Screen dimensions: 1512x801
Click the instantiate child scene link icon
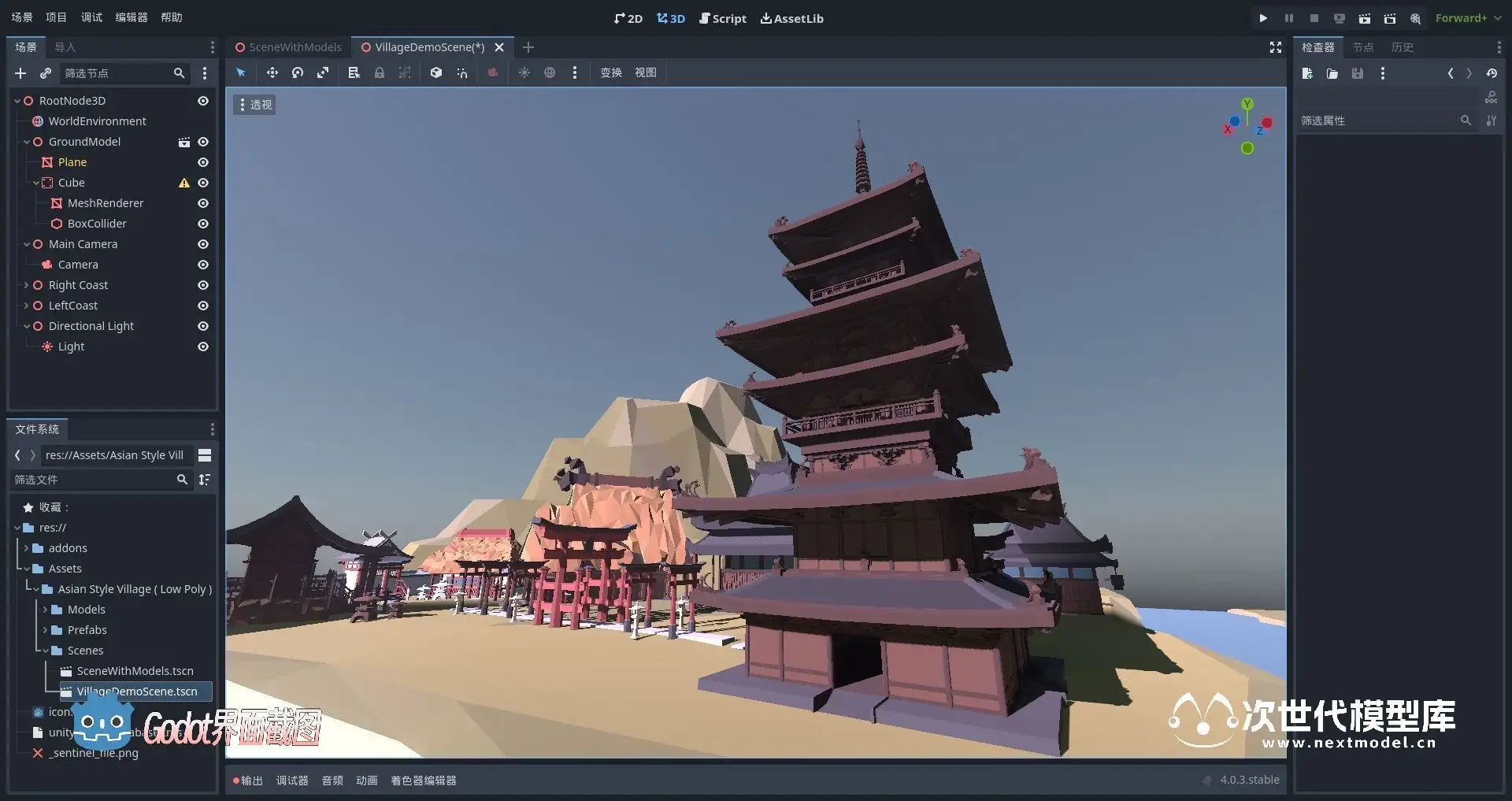tap(46, 73)
